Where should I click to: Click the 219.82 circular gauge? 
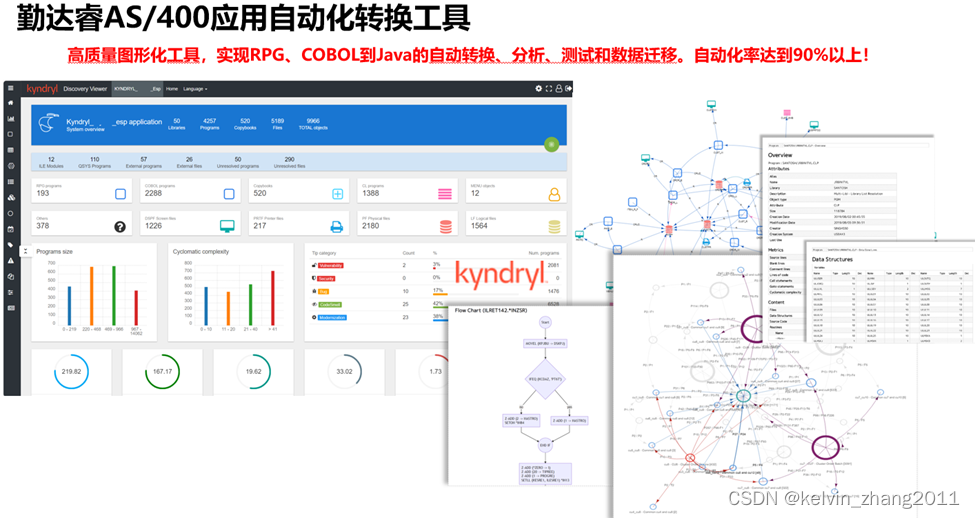point(72,372)
